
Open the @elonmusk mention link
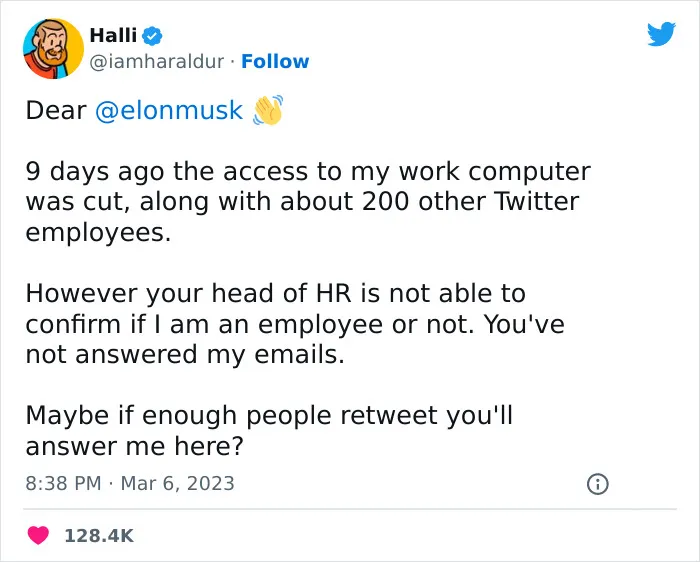point(169,110)
